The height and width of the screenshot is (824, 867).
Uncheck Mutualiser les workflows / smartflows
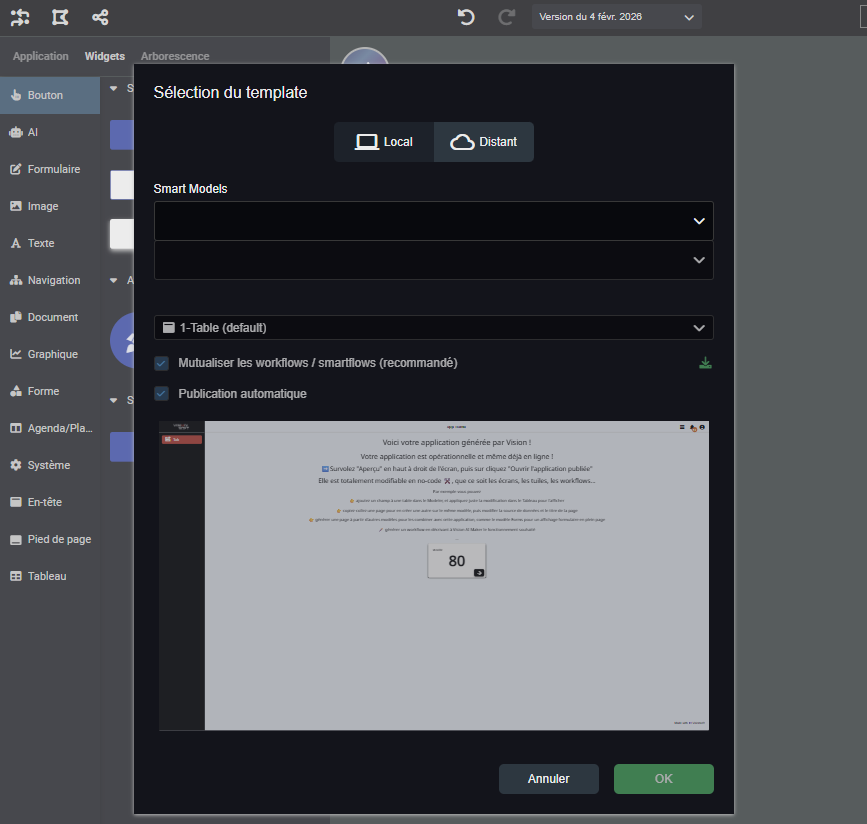pyautogui.click(x=161, y=363)
